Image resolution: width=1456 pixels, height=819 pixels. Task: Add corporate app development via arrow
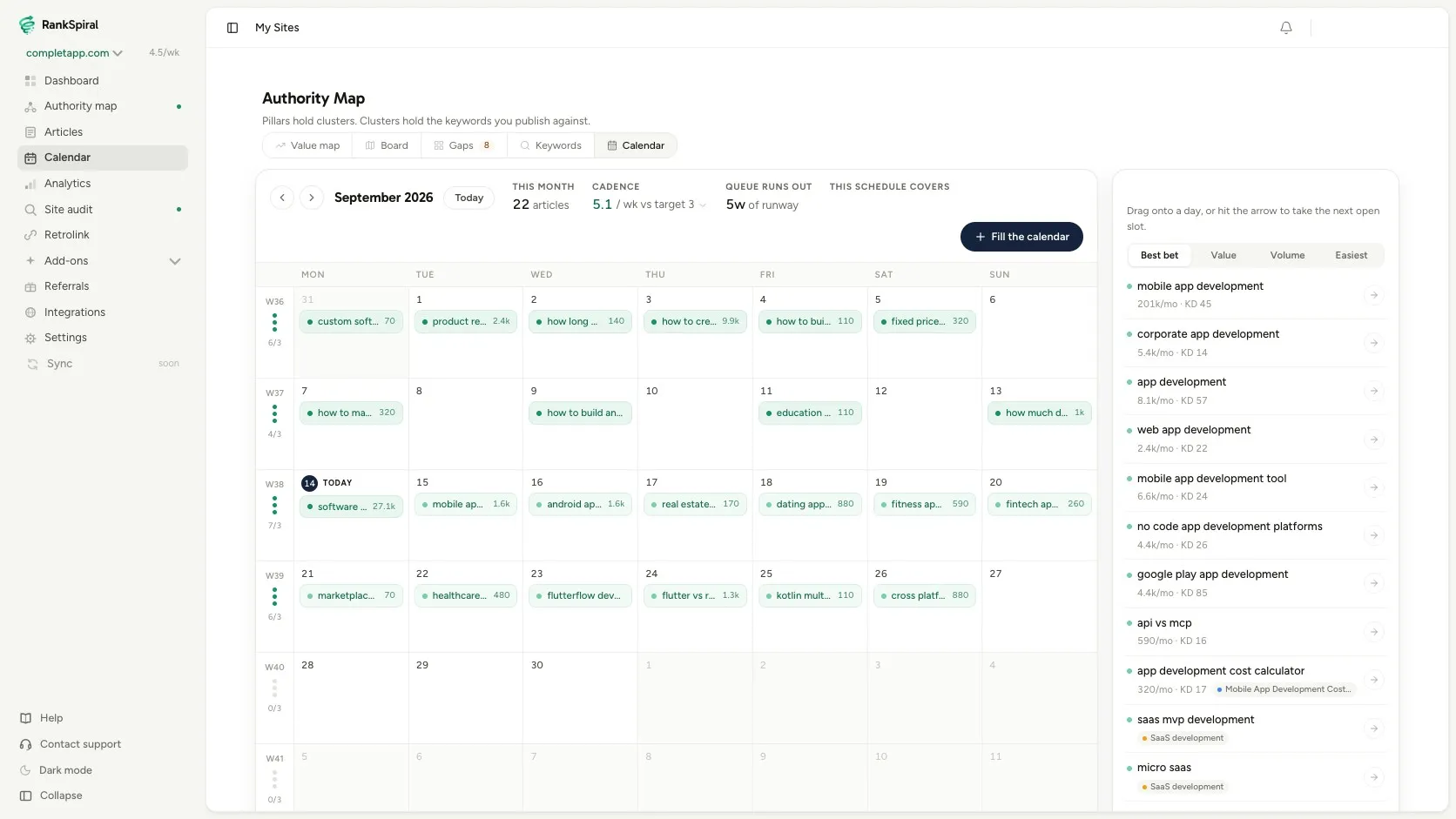point(1374,343)
